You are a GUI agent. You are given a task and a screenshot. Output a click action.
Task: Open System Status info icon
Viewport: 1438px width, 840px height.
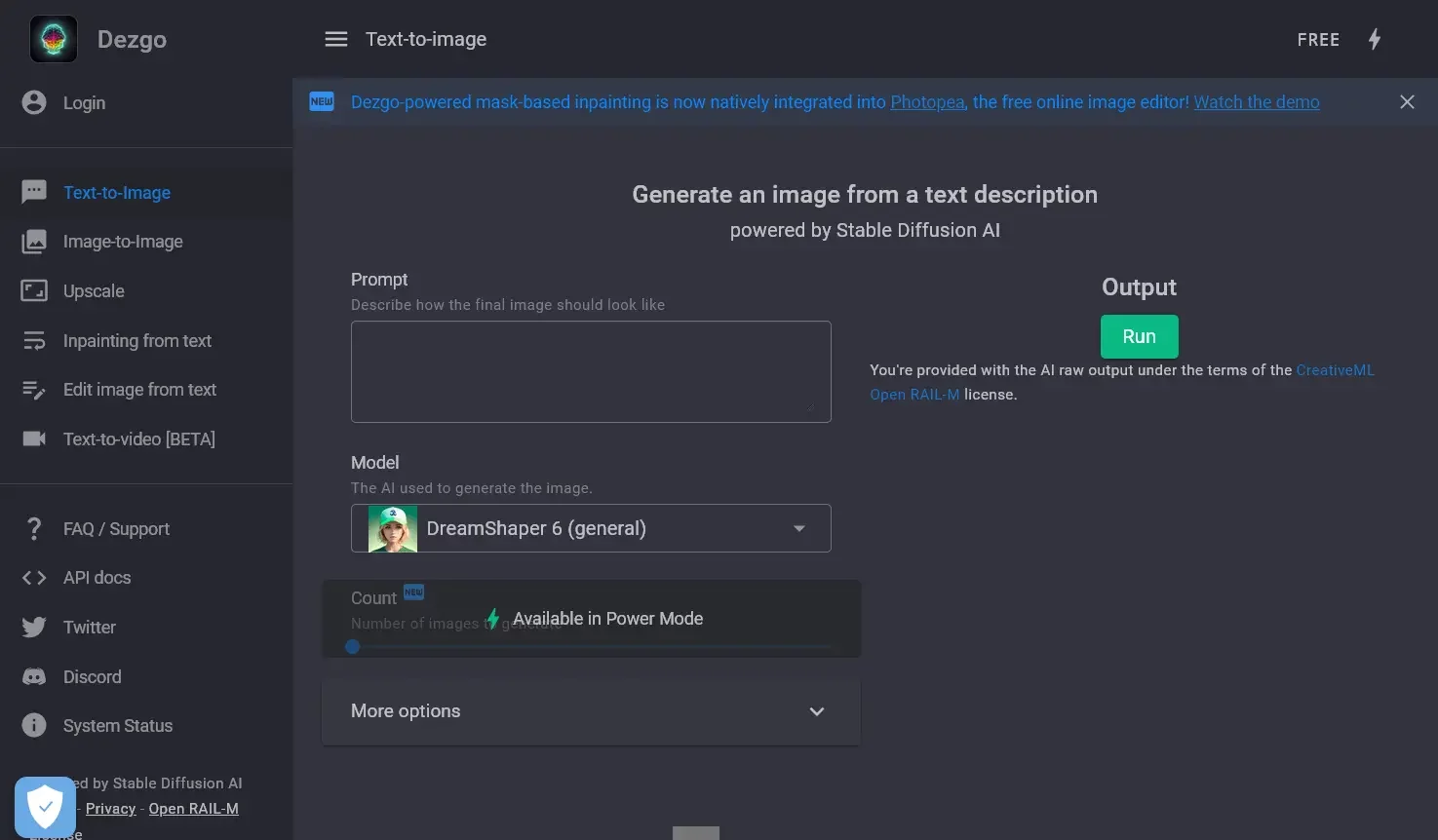tap(34, 726)
